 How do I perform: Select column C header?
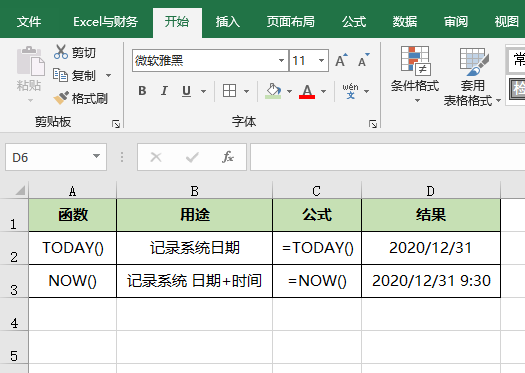click(x=317, y=191)
